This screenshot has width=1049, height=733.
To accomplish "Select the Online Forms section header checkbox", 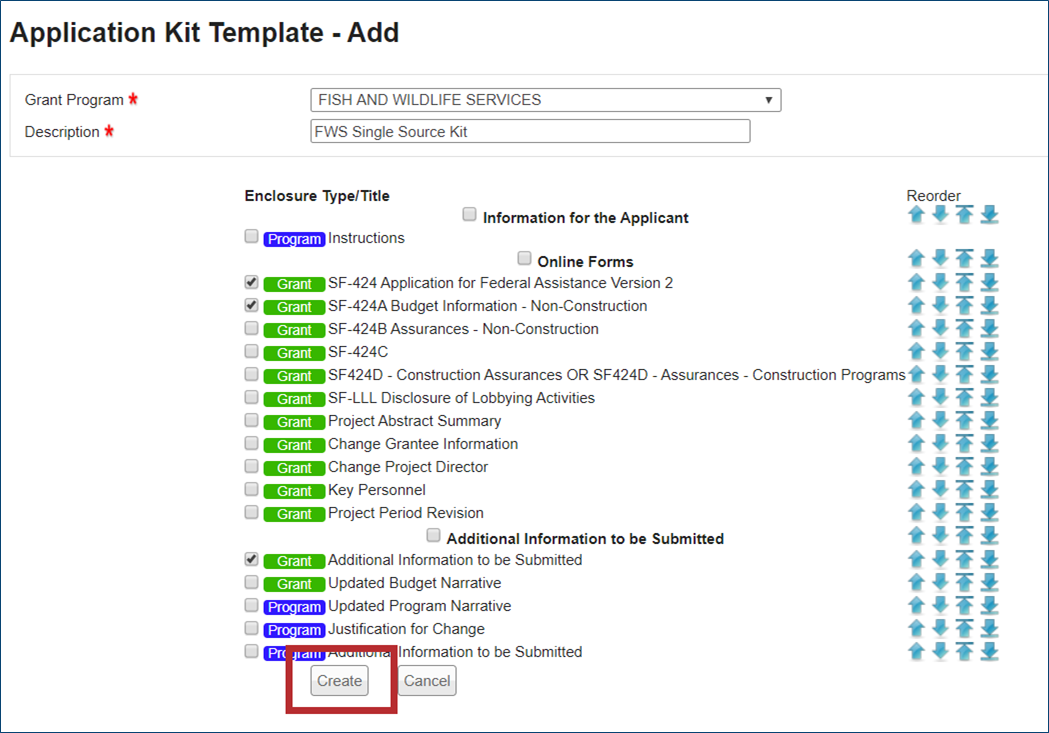I will (x=524, y=259).
